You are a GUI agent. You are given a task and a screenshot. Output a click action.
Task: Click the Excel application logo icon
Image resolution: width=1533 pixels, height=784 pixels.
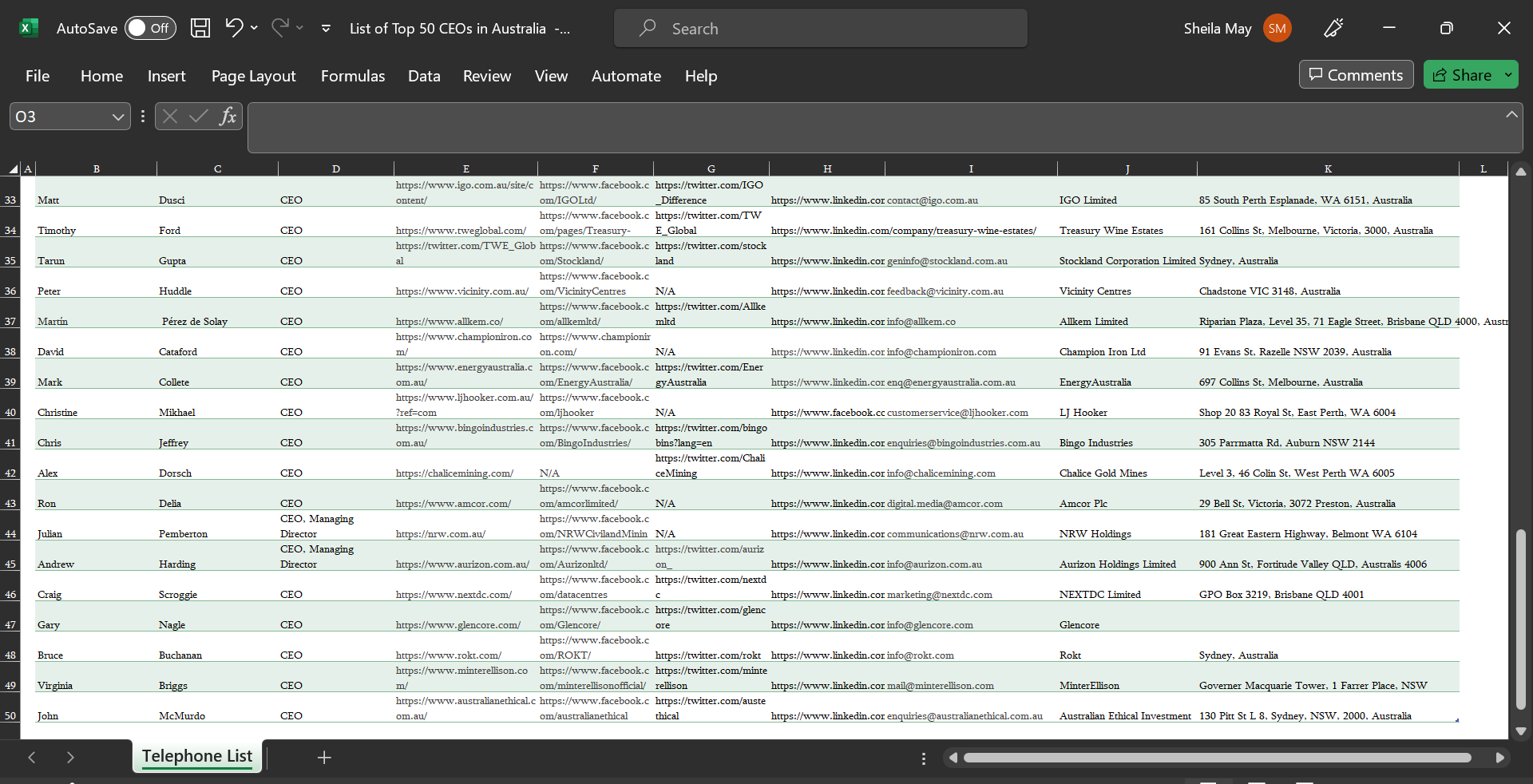tap(29, 29)
